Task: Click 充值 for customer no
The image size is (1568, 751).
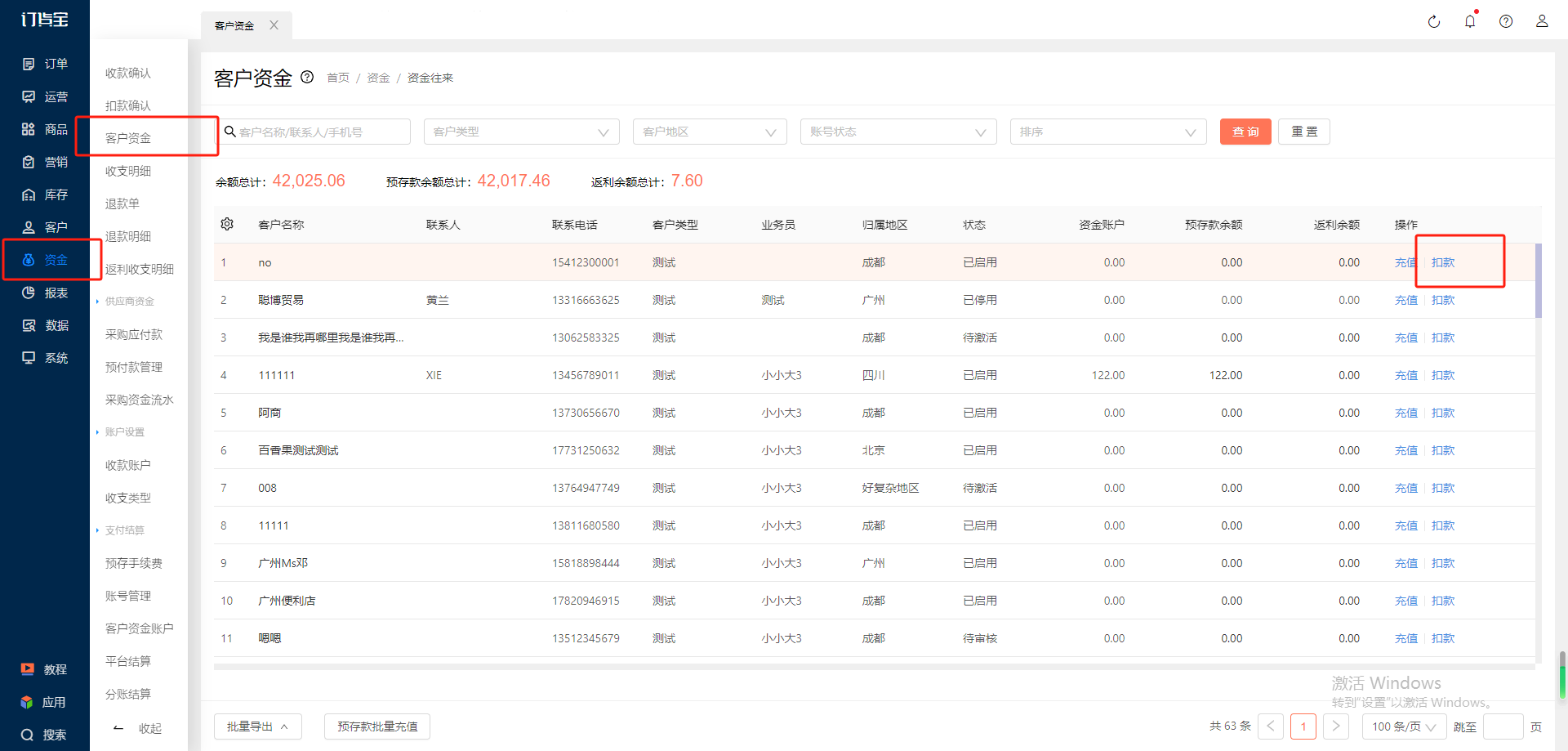Action: pyautogui.click(x=1405, y=262)
